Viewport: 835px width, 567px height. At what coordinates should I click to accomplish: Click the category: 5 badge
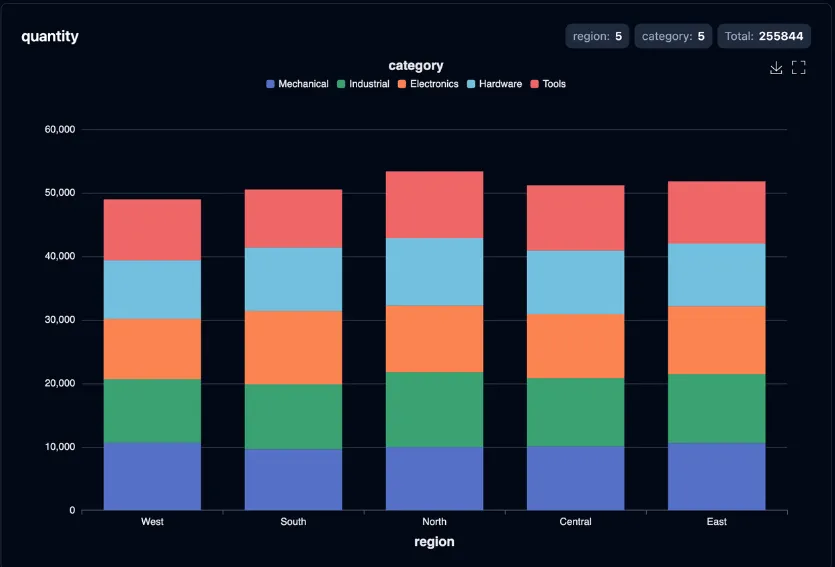coord(673,36)
